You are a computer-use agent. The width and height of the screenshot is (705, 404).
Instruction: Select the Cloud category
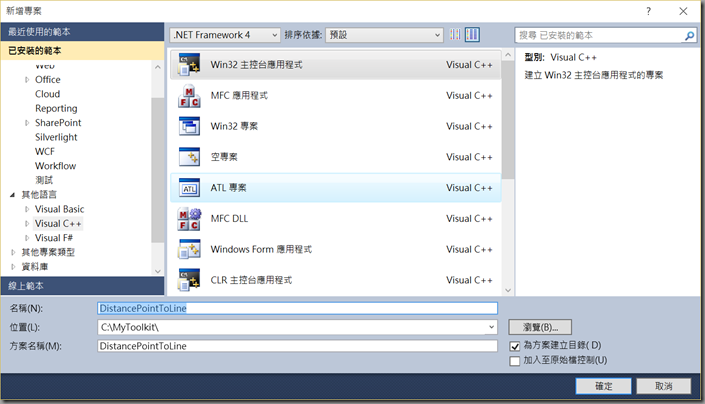click(47, 94)
